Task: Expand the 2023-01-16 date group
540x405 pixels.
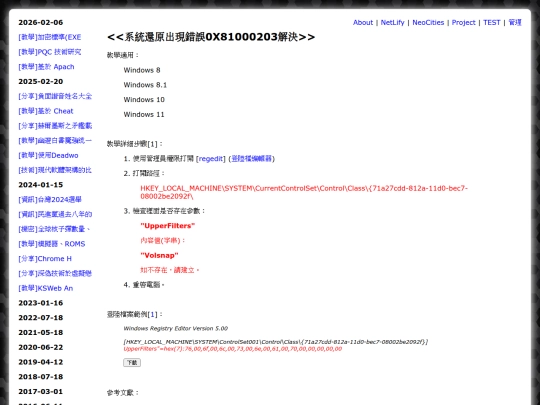Action: [41, 303]
